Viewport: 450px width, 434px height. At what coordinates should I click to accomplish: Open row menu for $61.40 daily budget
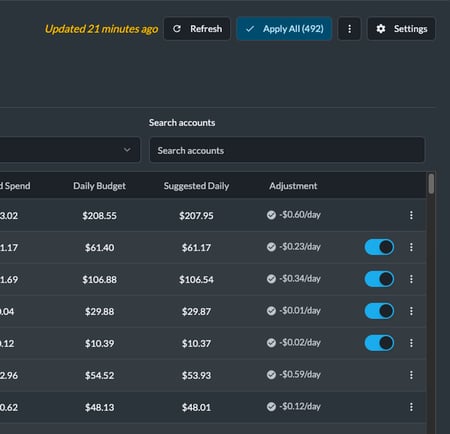point(411,247)
